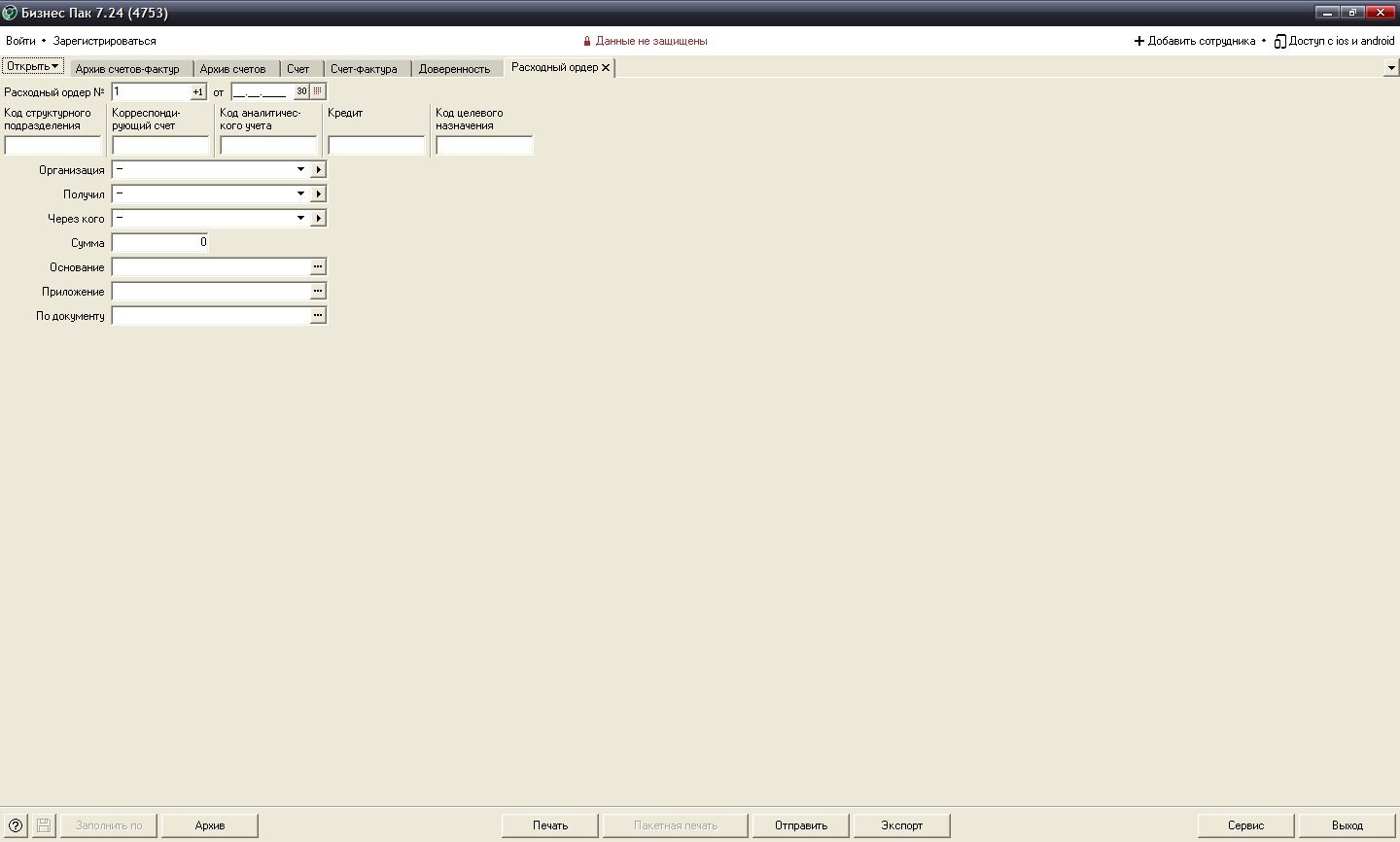Click the Сумма input field
The image size is (1400, 842).
pyautogui.click(x=160, y=242)
